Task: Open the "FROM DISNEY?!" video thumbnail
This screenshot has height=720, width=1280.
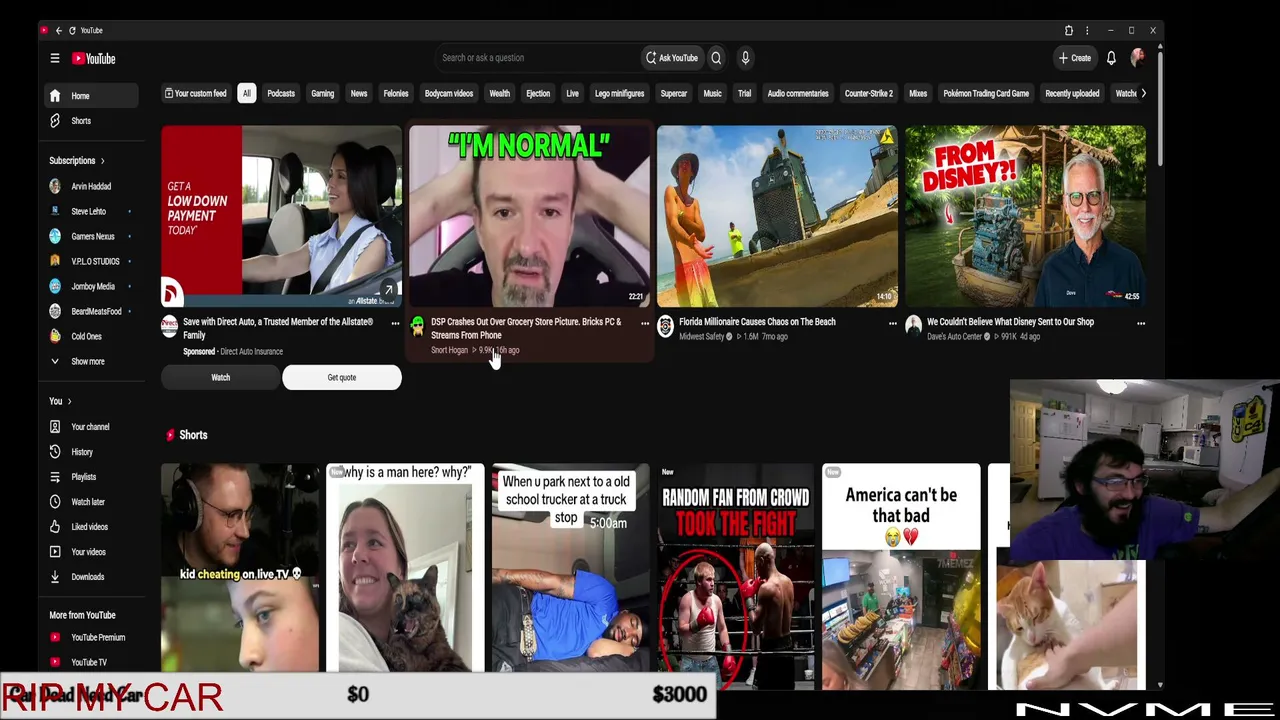Action: pos(1025,215)
